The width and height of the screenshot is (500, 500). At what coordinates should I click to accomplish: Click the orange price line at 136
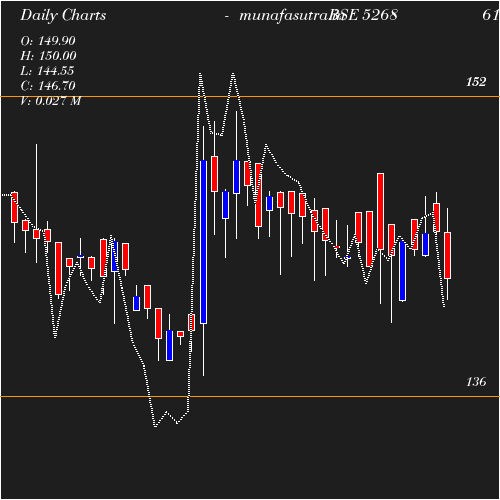coord(250,397)
